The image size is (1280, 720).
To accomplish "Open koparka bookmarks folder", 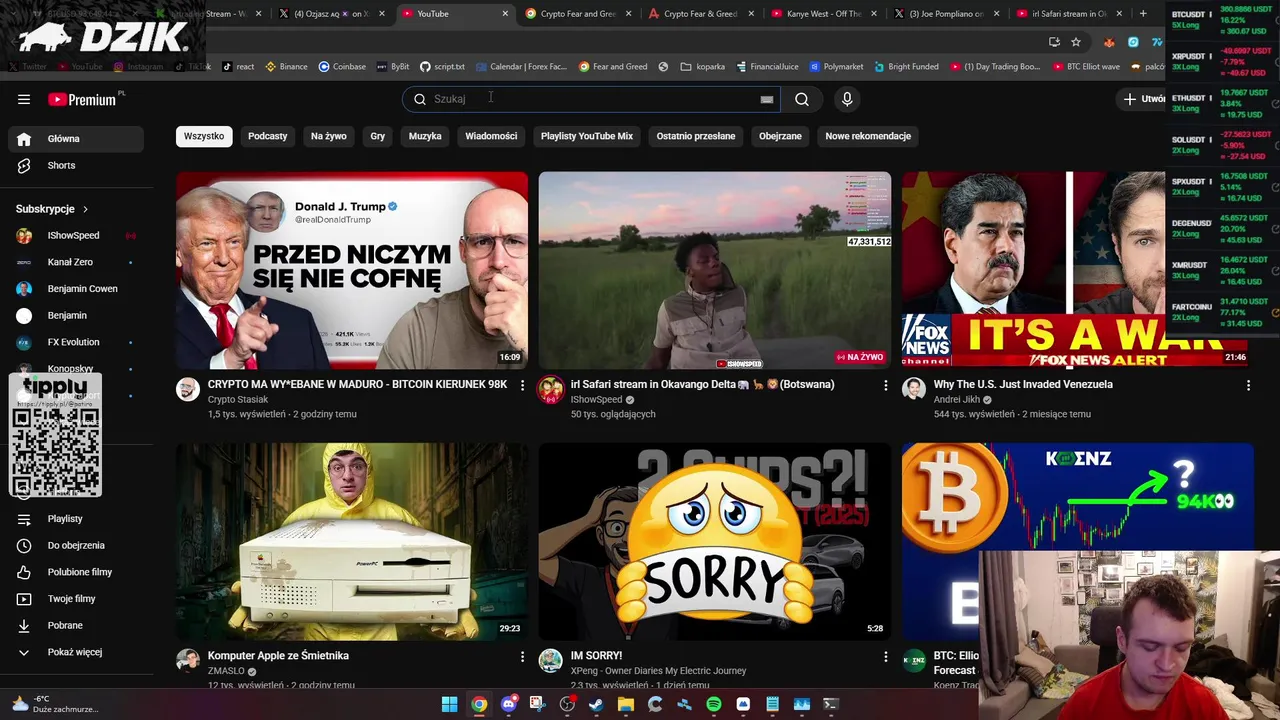I will 703,67.
